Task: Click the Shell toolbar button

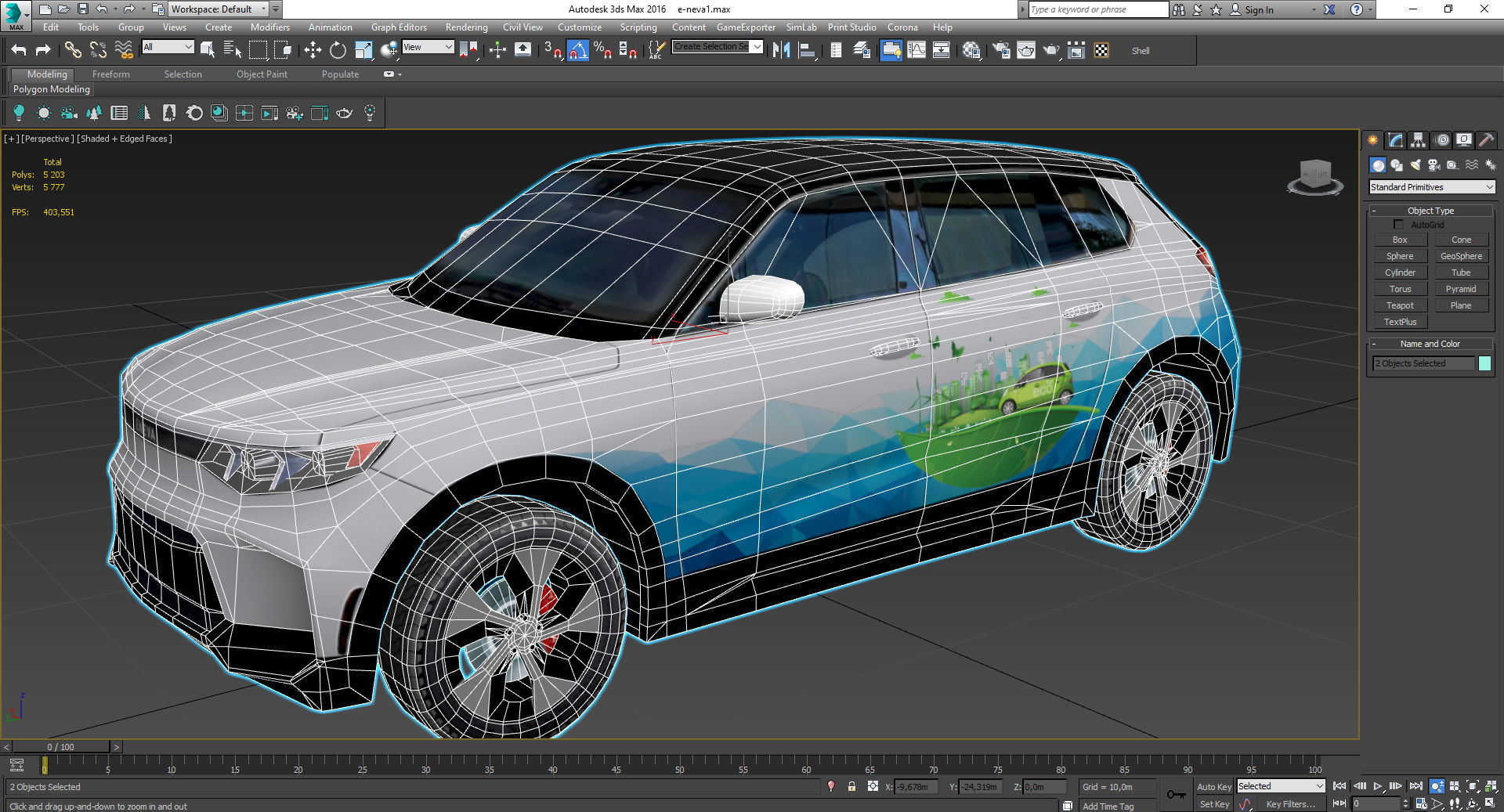Action: [1141, 51]
